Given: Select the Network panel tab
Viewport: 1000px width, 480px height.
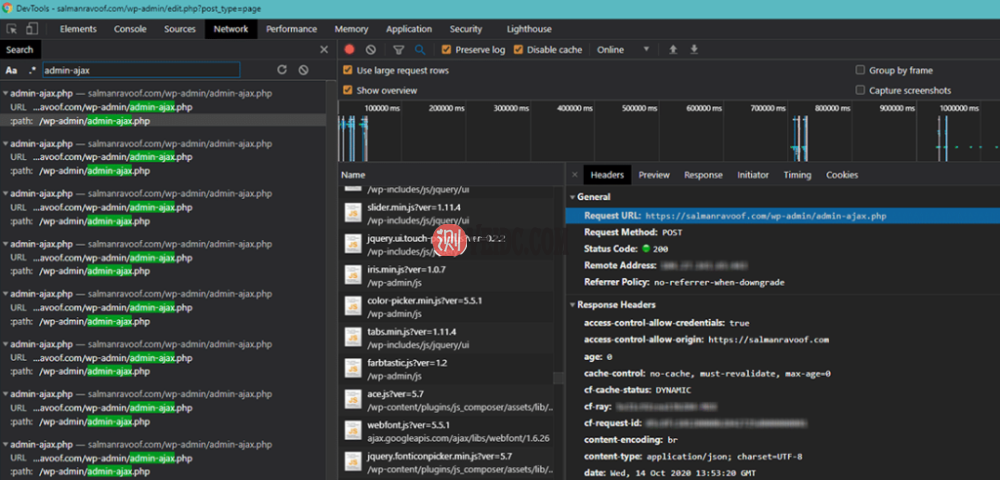Looking at the screenshot, I should (231, 29).
